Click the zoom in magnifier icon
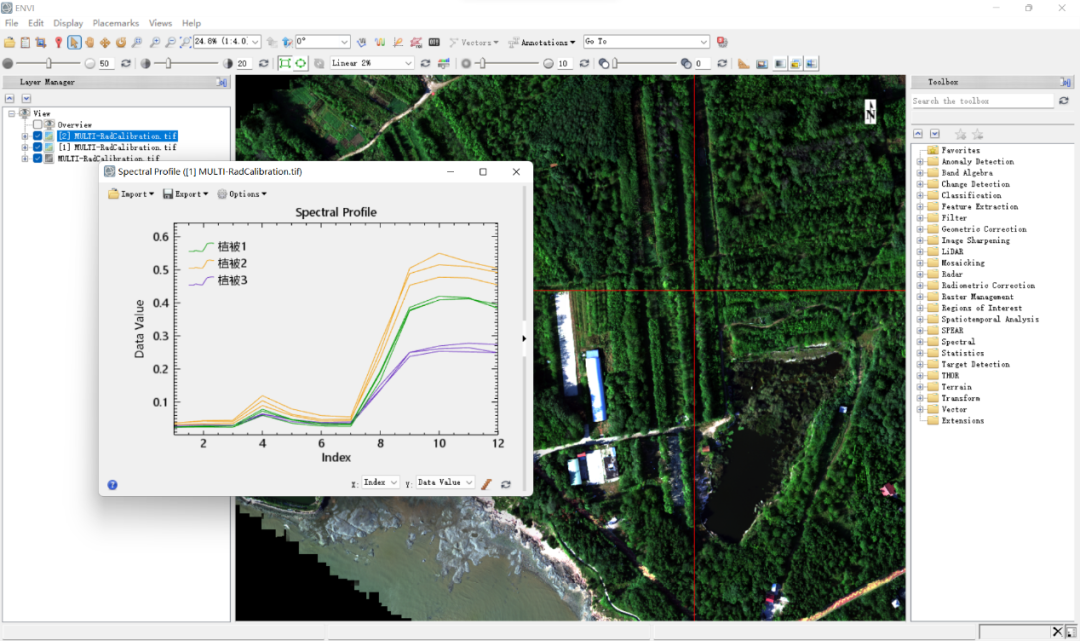1080x641 pixels. tap(154, 42)
